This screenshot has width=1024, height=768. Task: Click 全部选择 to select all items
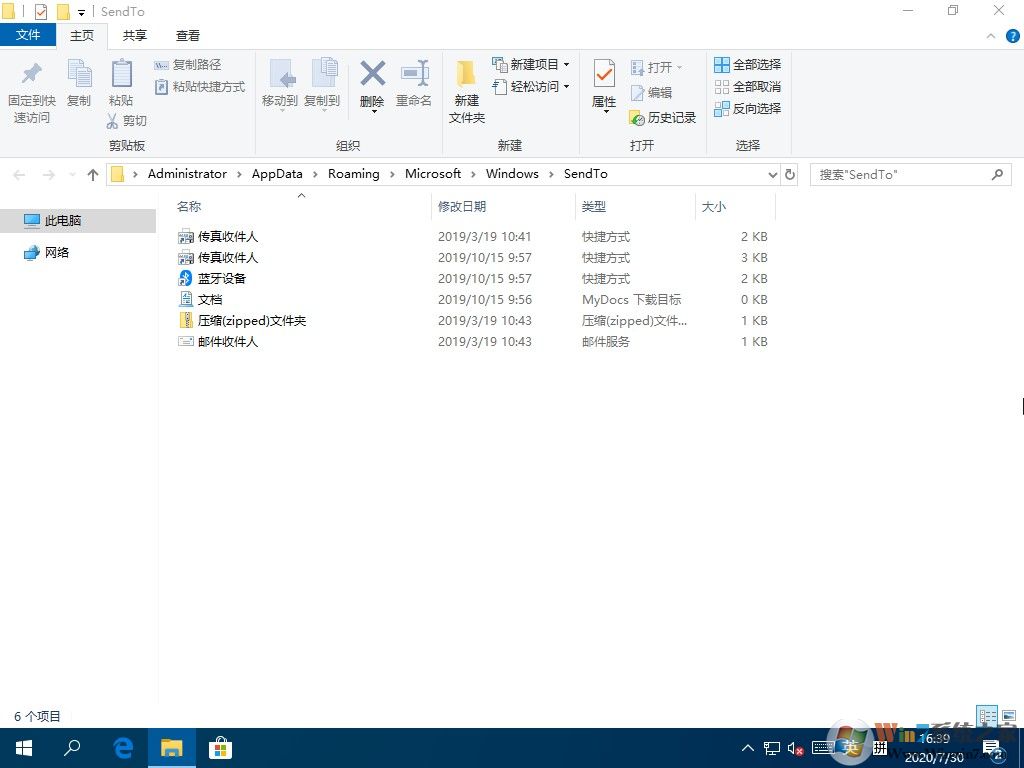coord(748,64)
